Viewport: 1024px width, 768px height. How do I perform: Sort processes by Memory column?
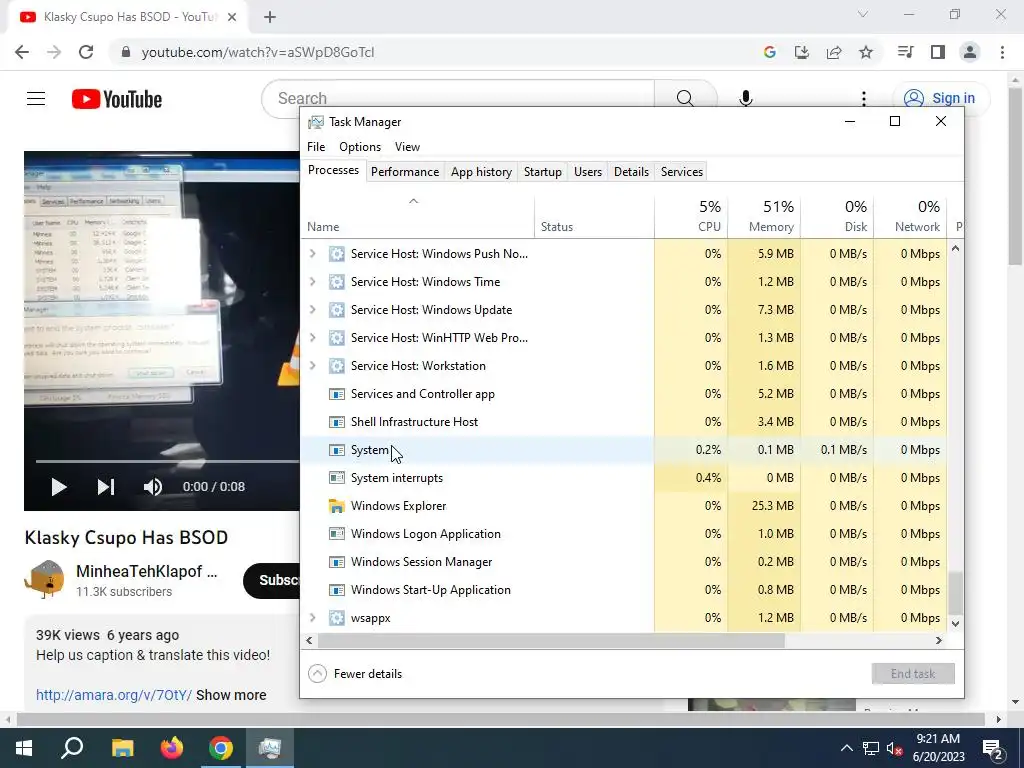(x=764, y=216)
